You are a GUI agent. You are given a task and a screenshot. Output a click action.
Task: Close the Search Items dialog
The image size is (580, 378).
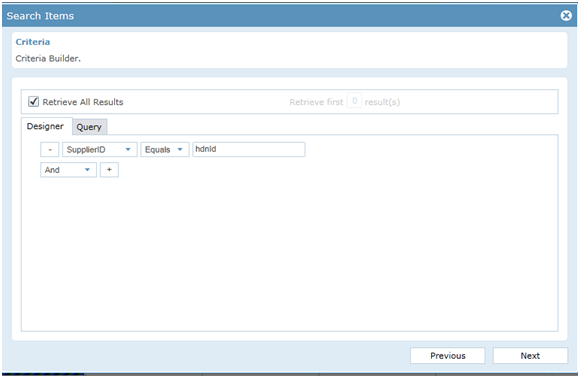[566, 16]
